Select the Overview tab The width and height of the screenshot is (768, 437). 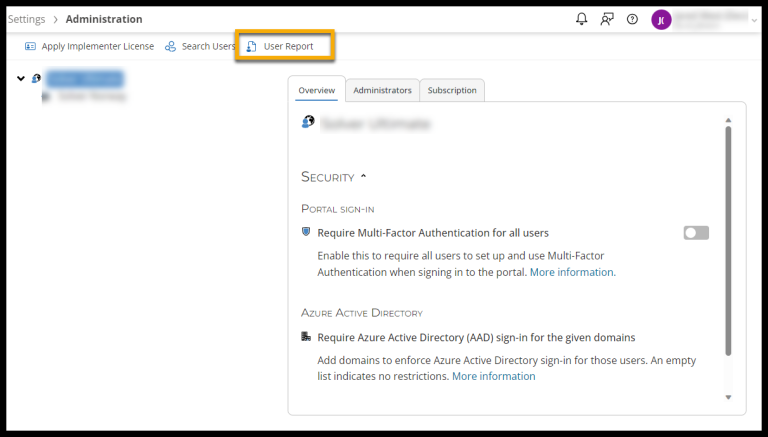click(317, 90)
